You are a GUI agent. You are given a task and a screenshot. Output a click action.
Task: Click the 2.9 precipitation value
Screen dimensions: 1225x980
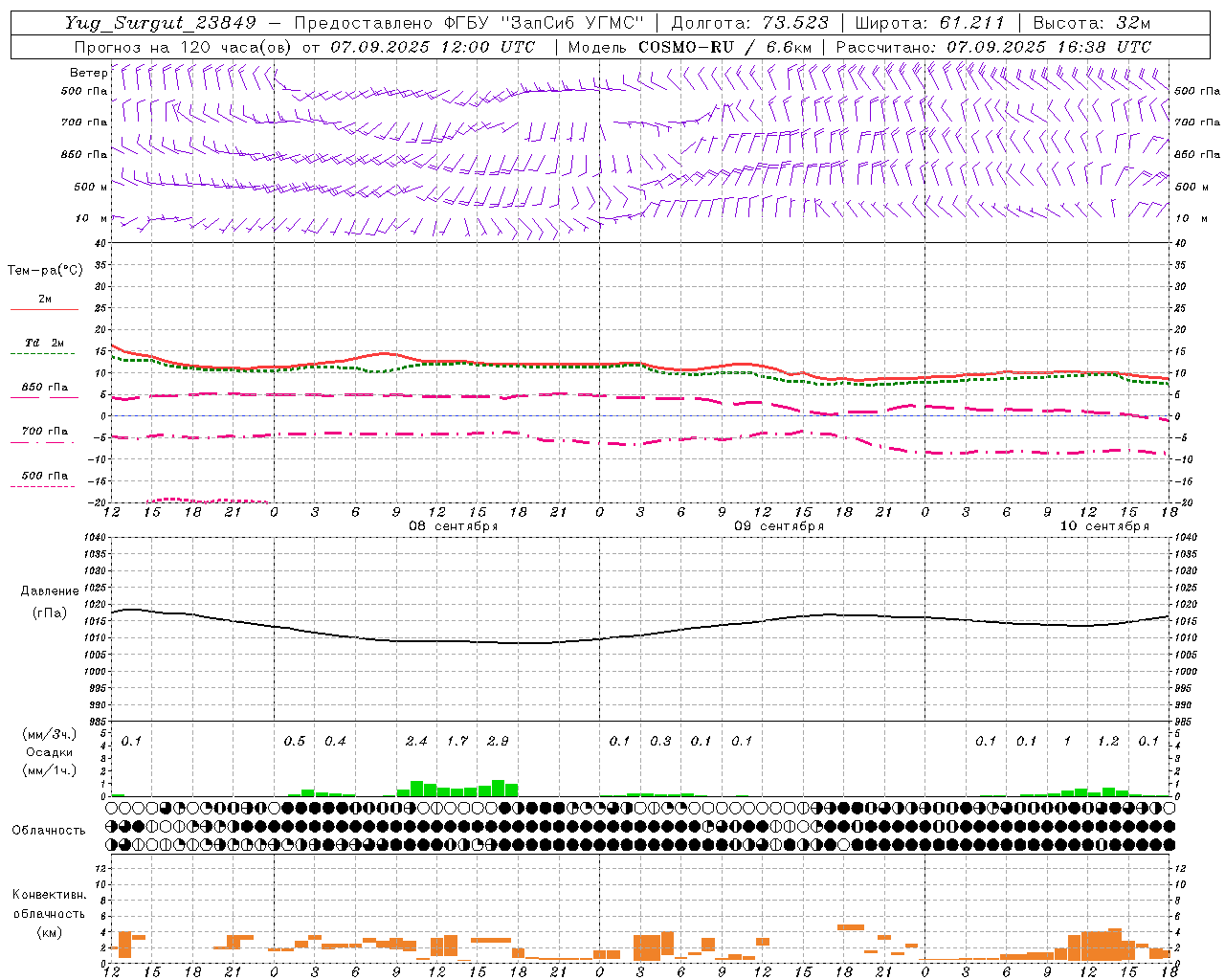(x=498, y=742)
